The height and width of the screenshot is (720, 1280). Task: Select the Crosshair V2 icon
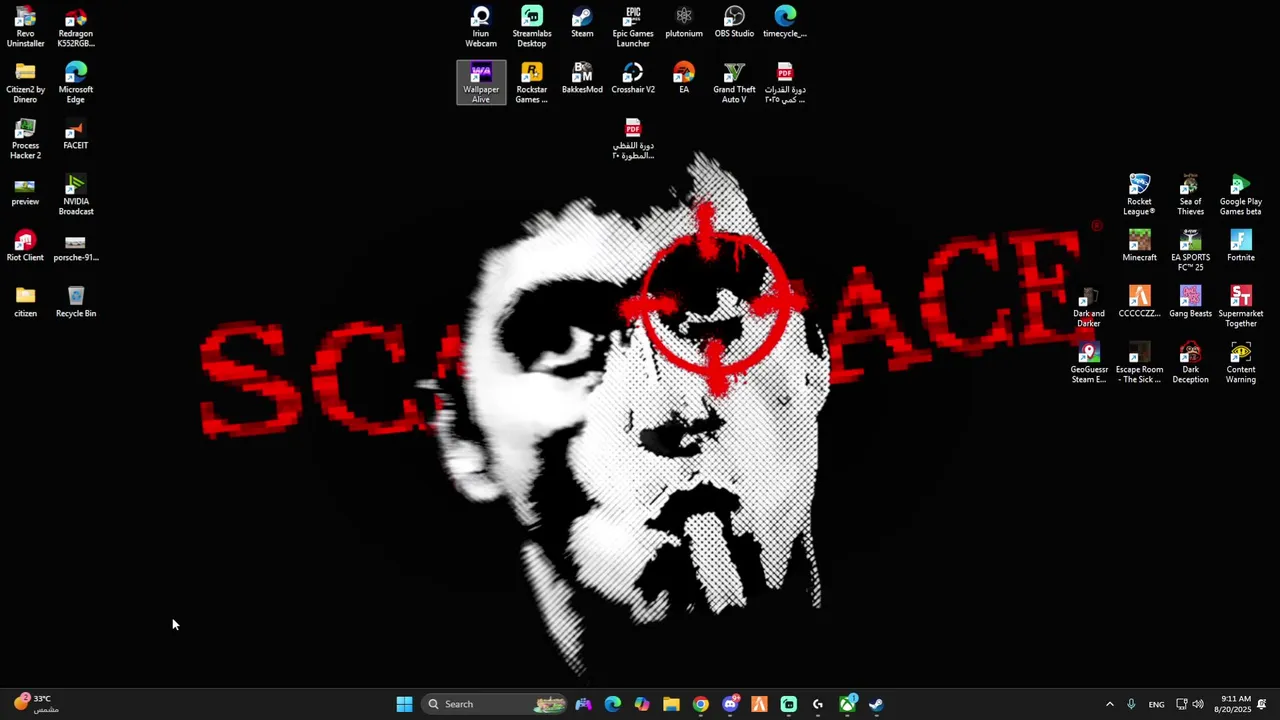tap(633, 78)
